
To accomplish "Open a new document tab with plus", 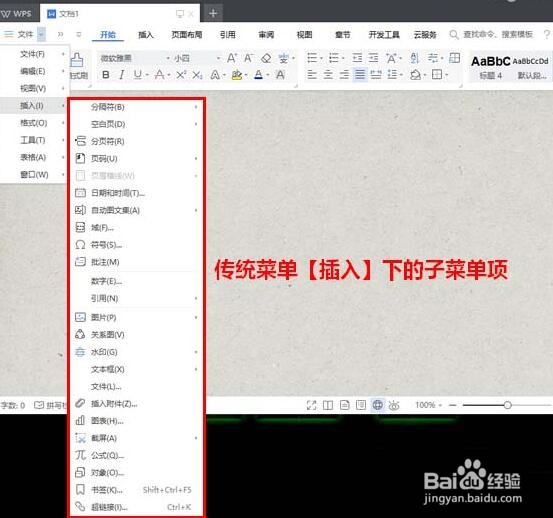I will (x=213, y=13).
